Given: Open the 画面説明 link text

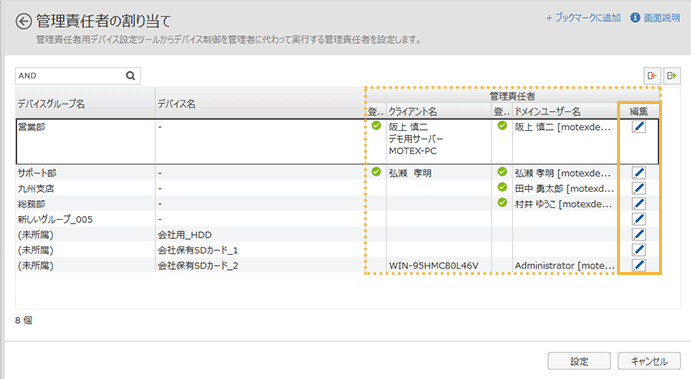Looking at the screenshot, I should [661, 18].
